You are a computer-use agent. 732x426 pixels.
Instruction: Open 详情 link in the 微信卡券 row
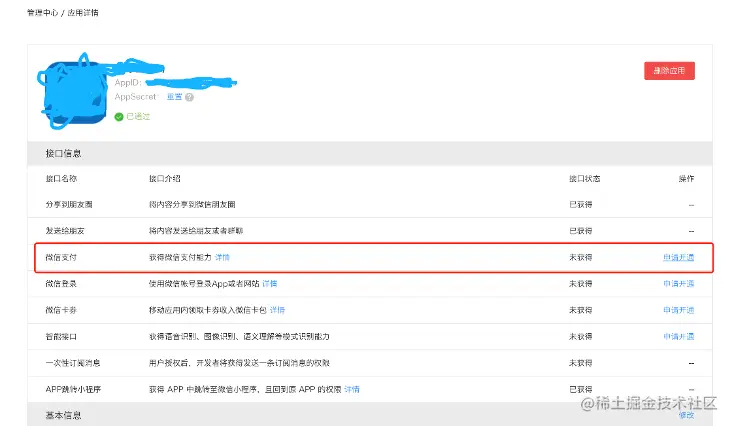(x=277, y=310)
